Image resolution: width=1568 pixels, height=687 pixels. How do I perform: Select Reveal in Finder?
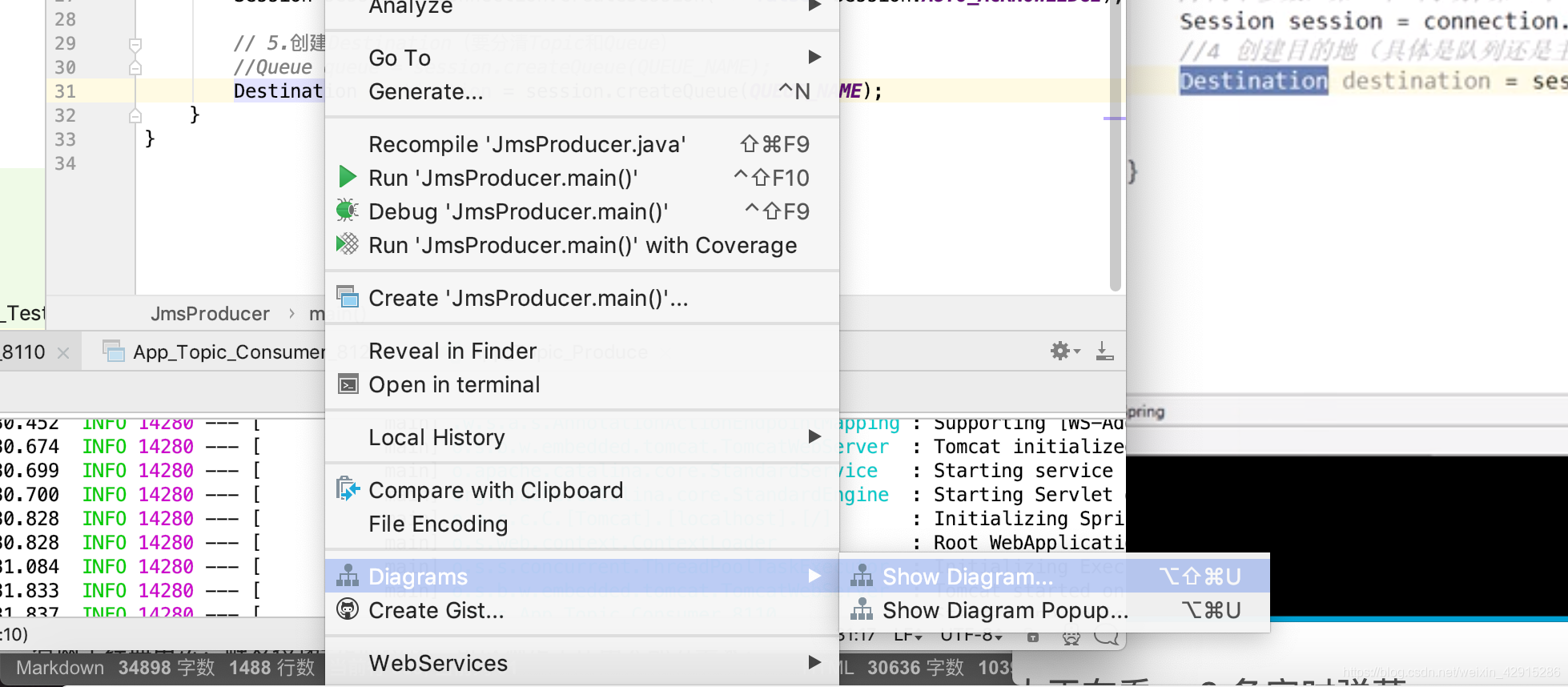[x=582, y=351]
